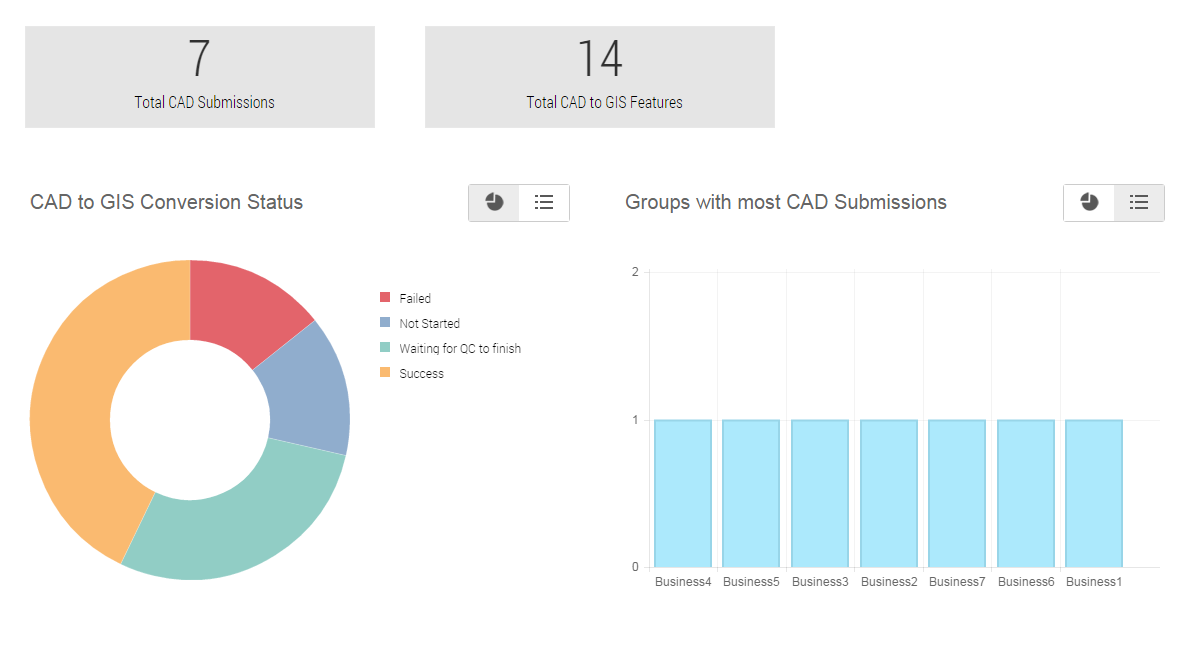Show groups submissions as list view
This screenshot has width=1181, height=646.
[1139, 203]
